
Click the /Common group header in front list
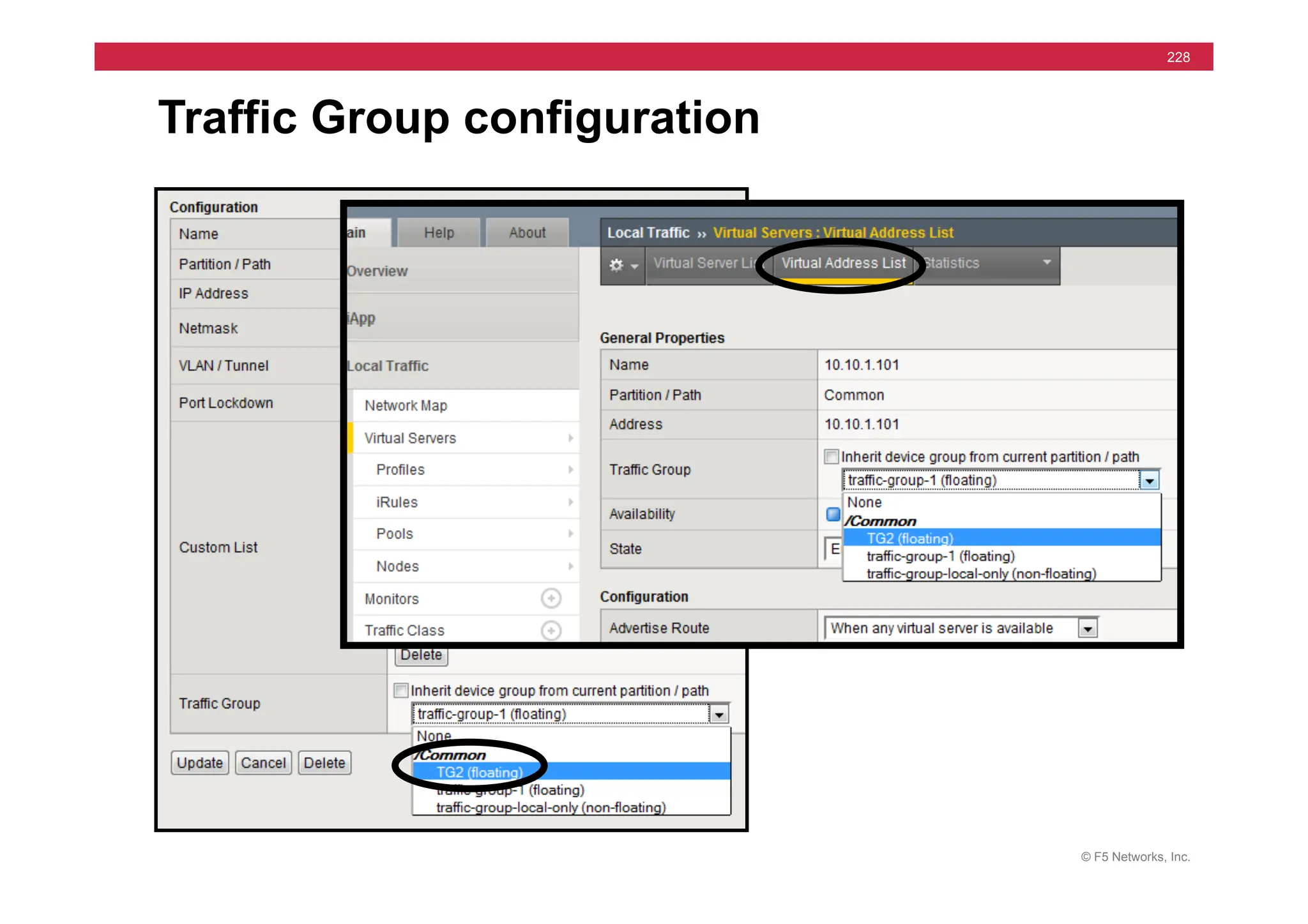click(x=880, y=521)
